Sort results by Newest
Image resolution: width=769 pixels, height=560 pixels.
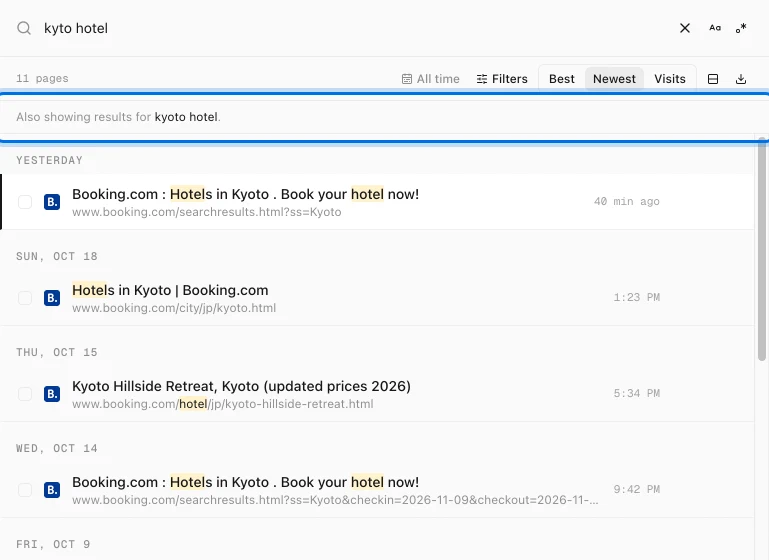(x=614, y=79)
